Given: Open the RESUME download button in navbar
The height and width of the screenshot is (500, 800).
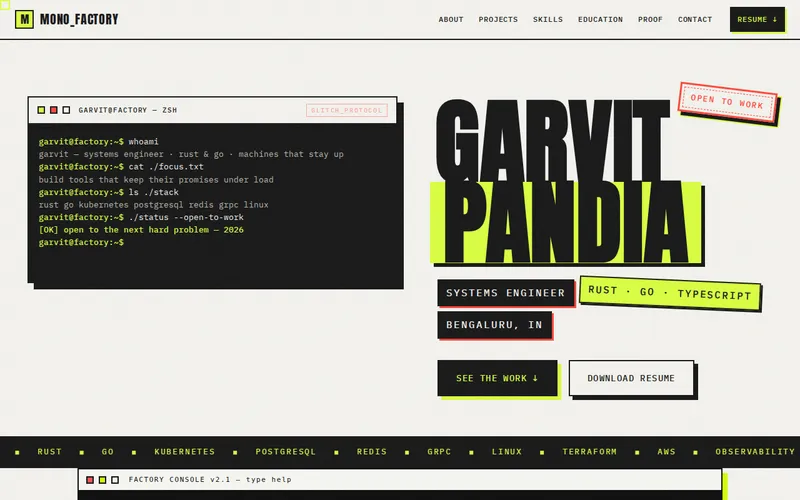Looking at the screenshot, I should tap(757, 19).
